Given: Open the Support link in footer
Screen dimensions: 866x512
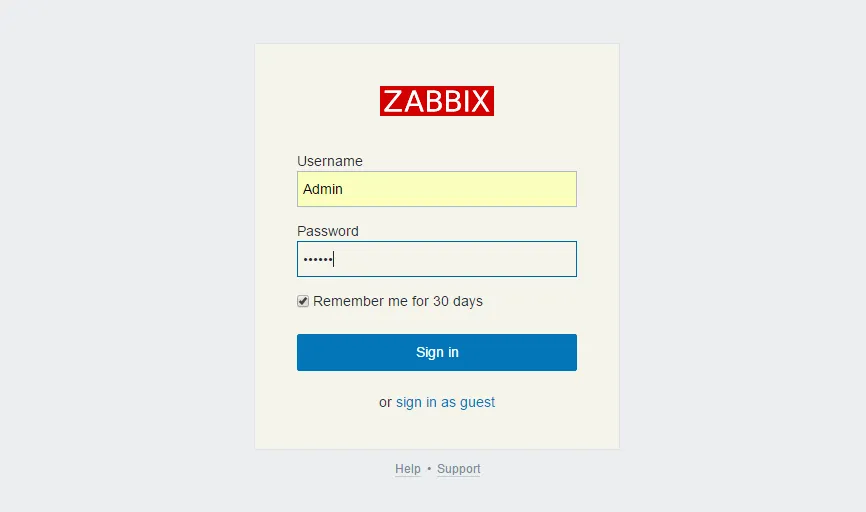Looking at the screenshot, I should pyautogui.click(x=458, y=469).
